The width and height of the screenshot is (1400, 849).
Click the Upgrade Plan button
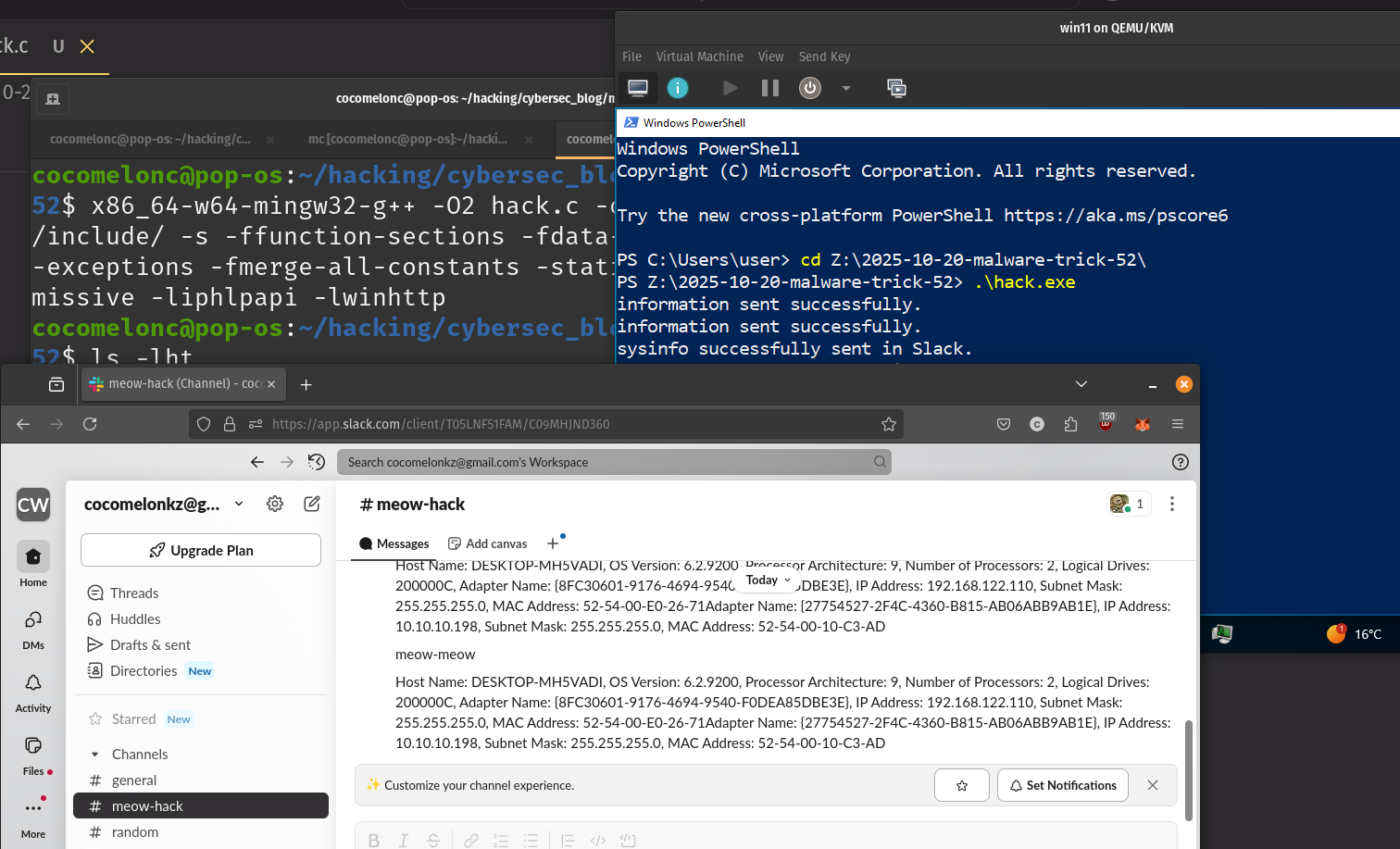pos(201,550)
